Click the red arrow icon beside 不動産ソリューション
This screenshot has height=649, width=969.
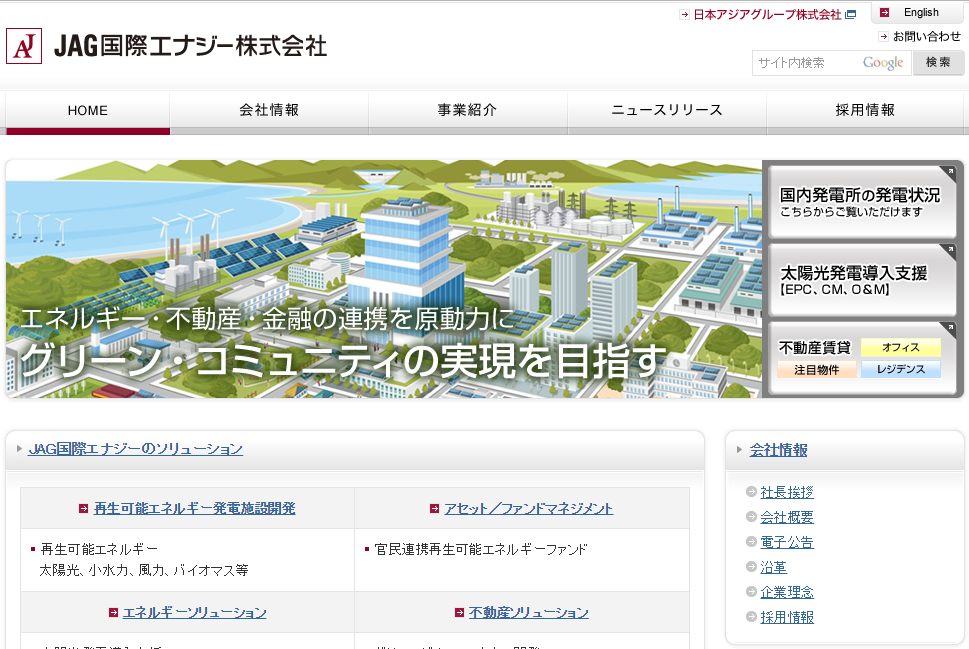(459, 613)
